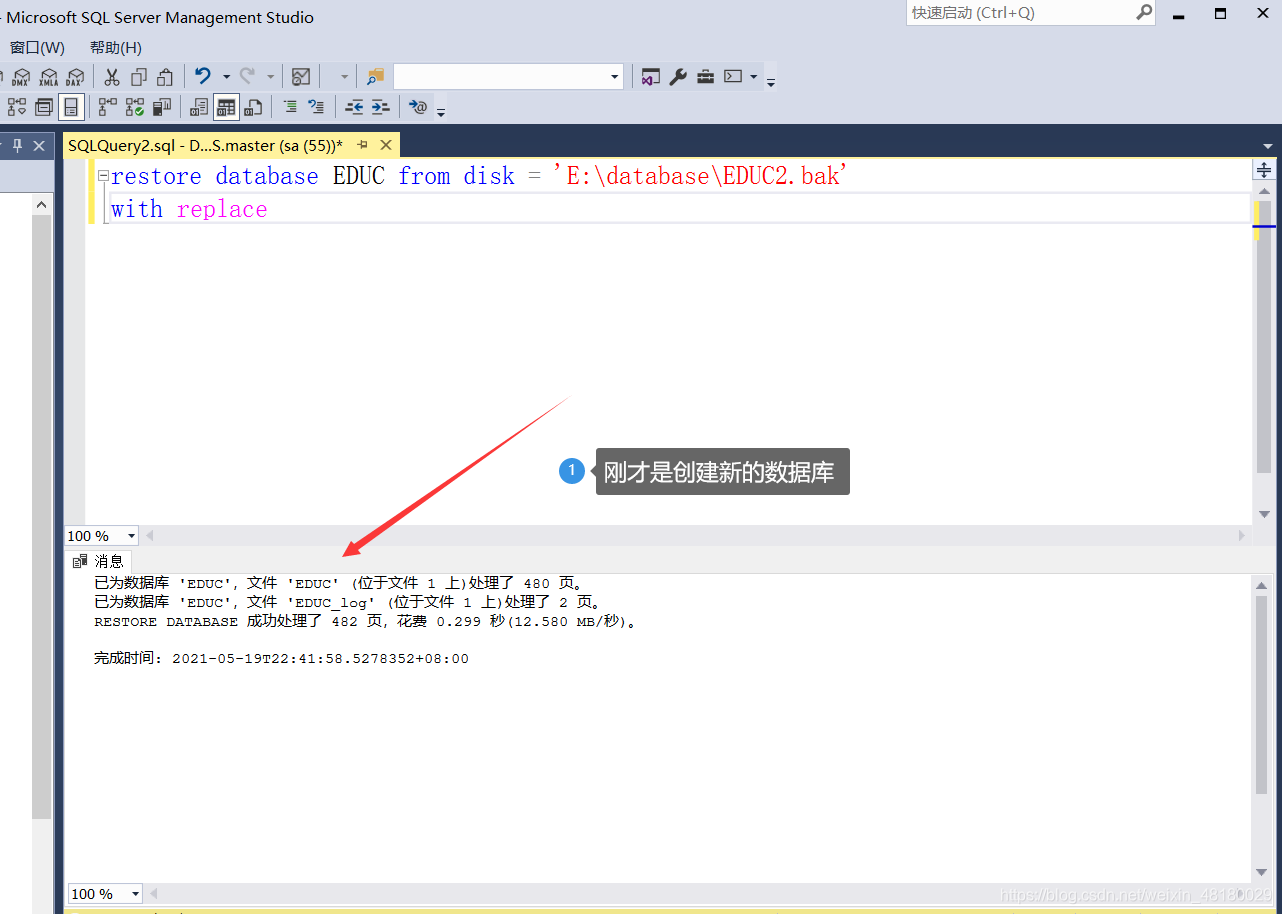Pin the SQLQuery2.sql tab
The image size is (1282, 914).
pos(362,145)
